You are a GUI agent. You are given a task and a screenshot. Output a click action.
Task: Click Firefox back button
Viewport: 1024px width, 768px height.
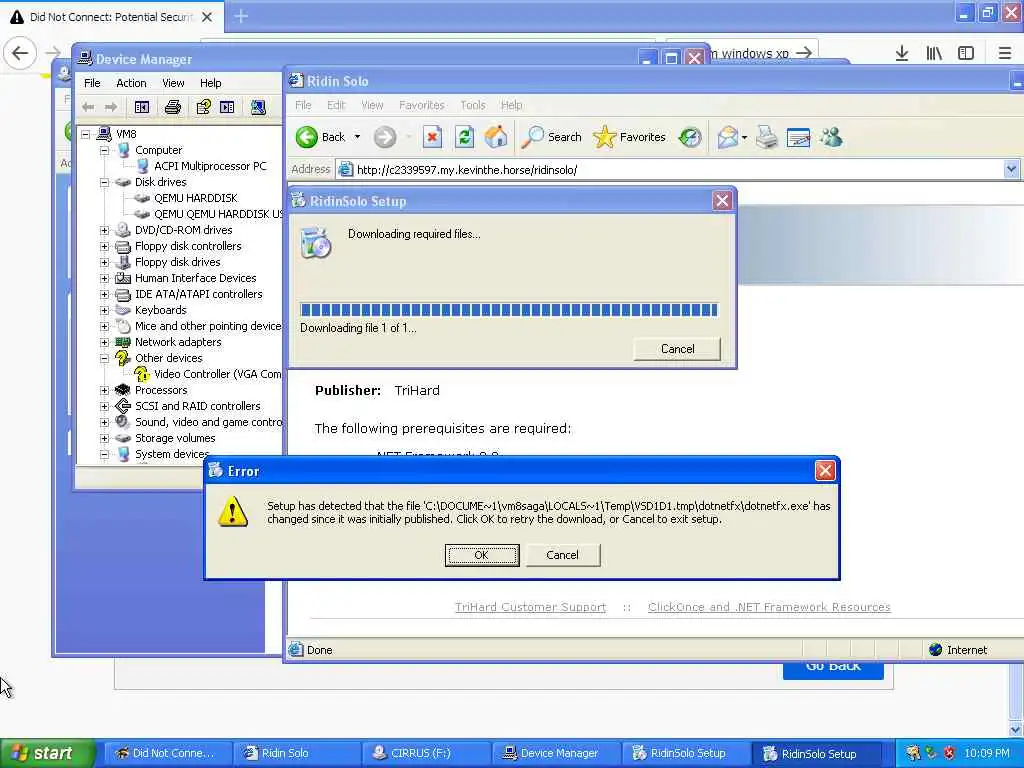[20, 53]
